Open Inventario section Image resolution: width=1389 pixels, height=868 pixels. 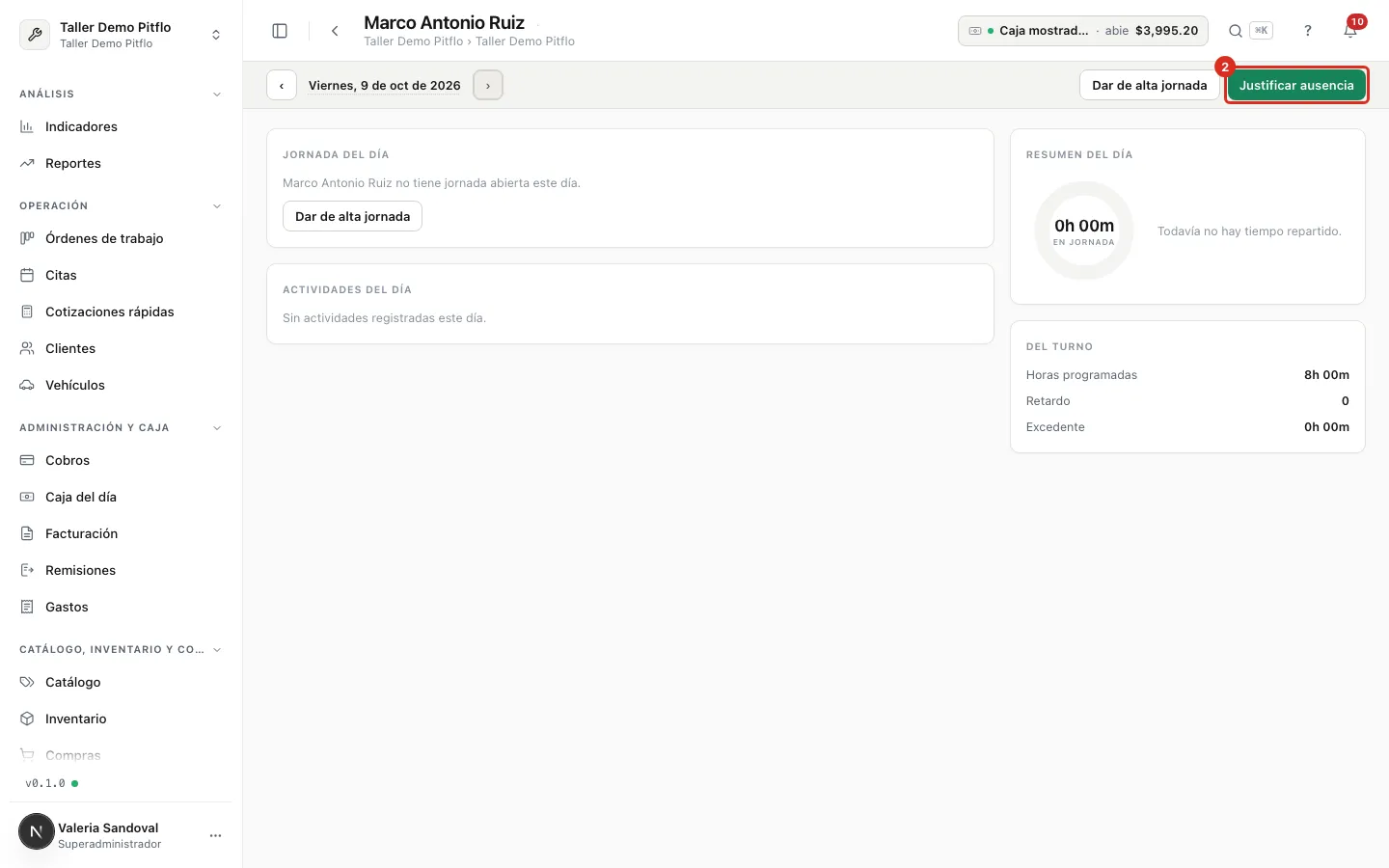click(121, 719)
